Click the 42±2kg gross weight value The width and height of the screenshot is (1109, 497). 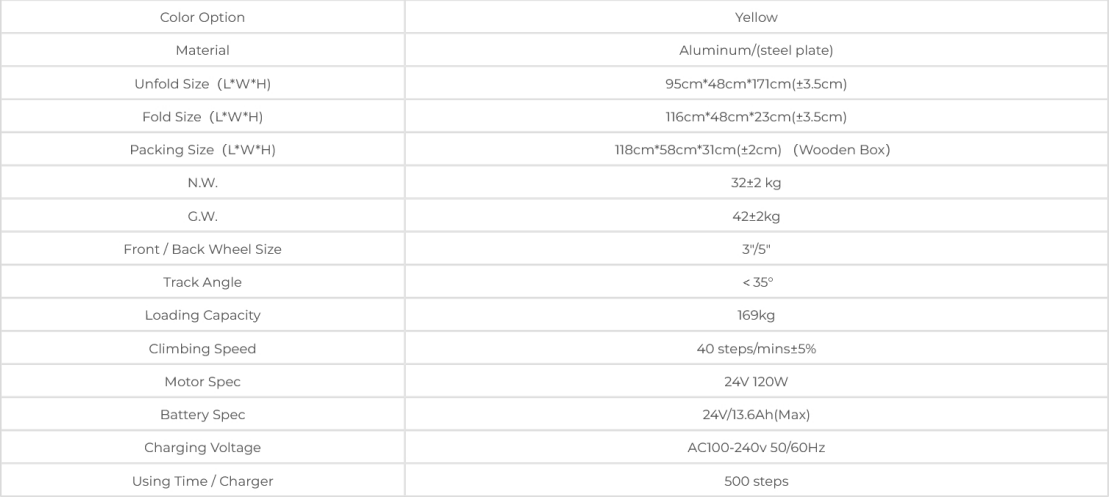click(x=756, y=216)
